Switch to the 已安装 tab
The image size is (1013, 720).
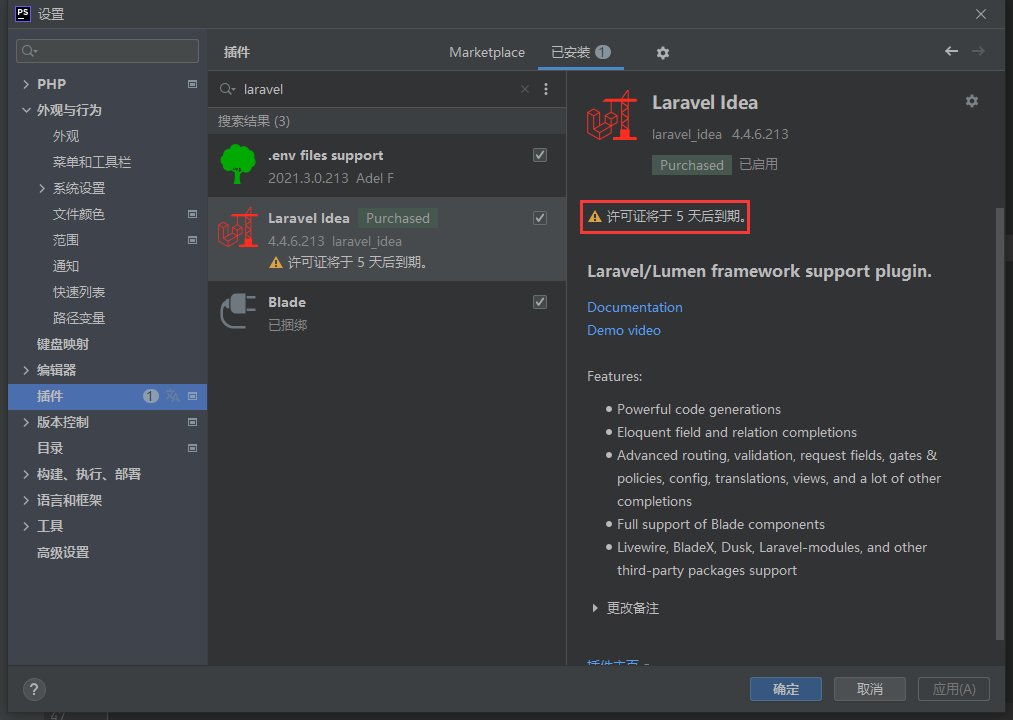(581, 52)
